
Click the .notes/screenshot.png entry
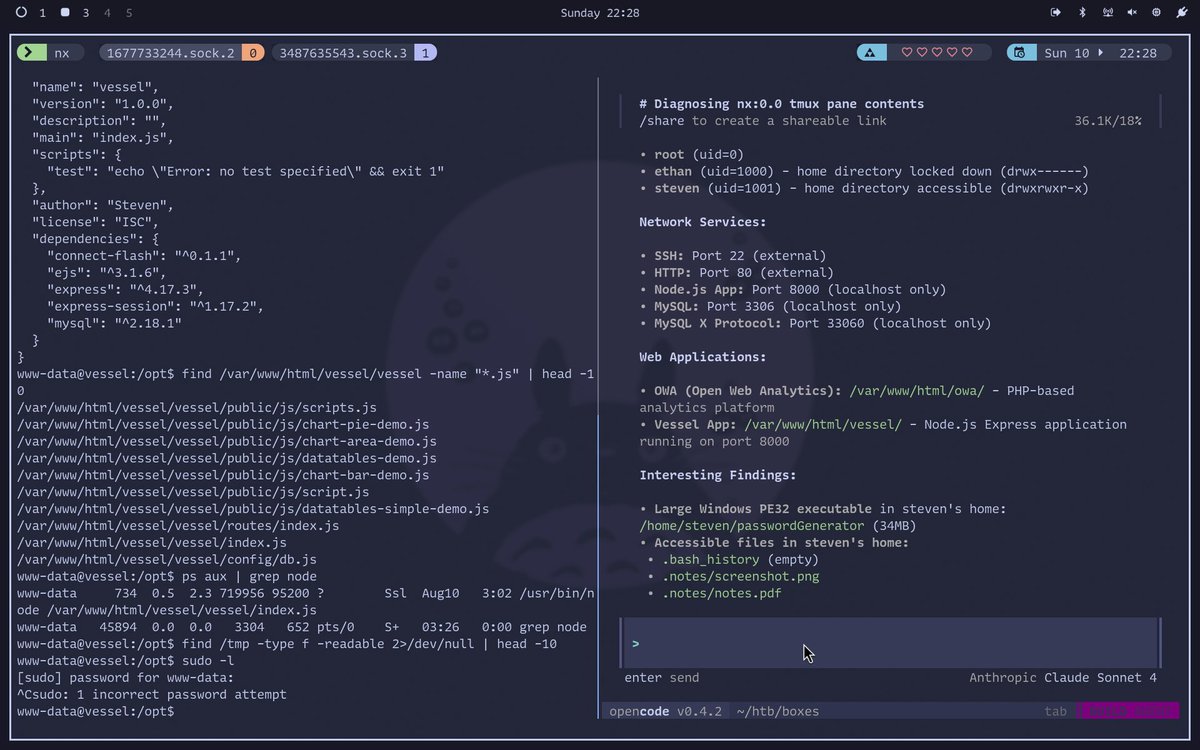click(741, 577)
